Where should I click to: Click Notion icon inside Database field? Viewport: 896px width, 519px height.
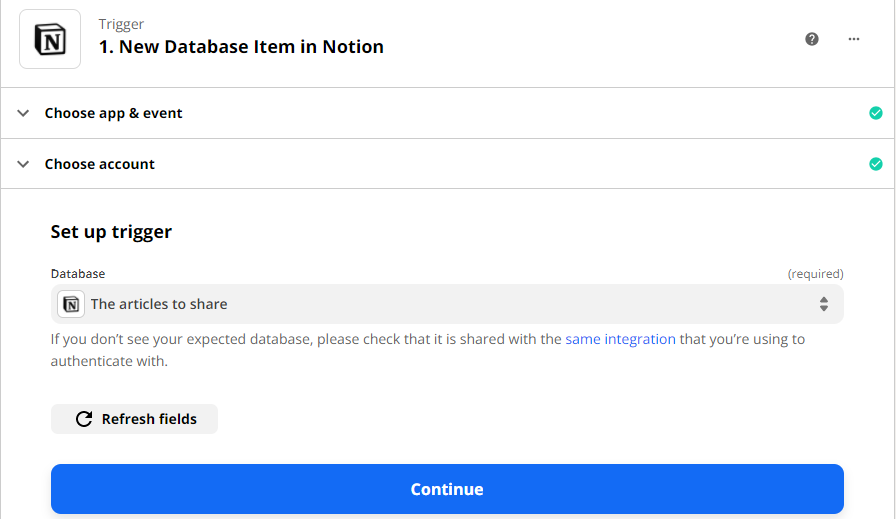click(71, 304)
